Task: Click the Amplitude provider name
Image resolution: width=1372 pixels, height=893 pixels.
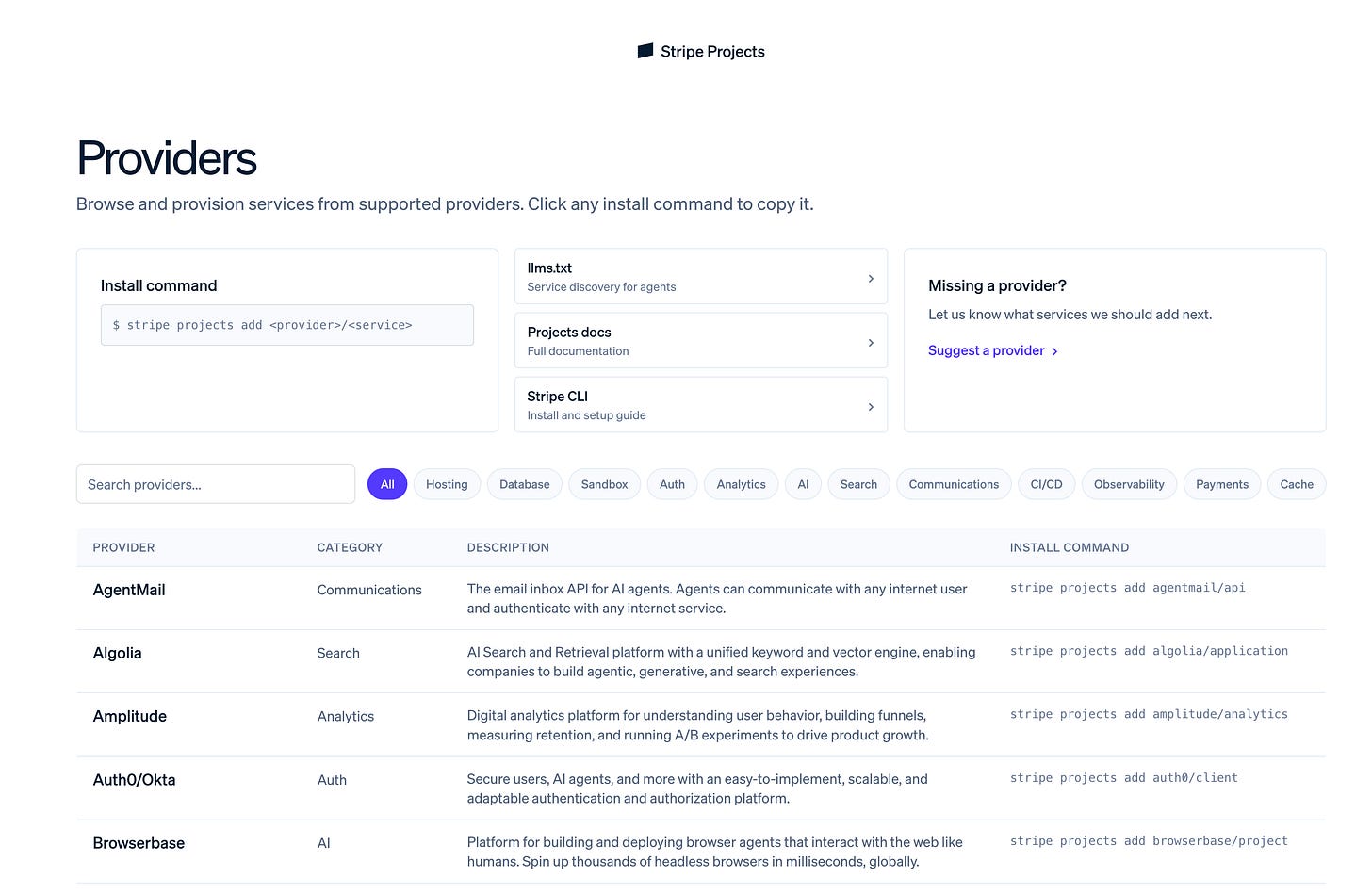Action: click(130, 716)
